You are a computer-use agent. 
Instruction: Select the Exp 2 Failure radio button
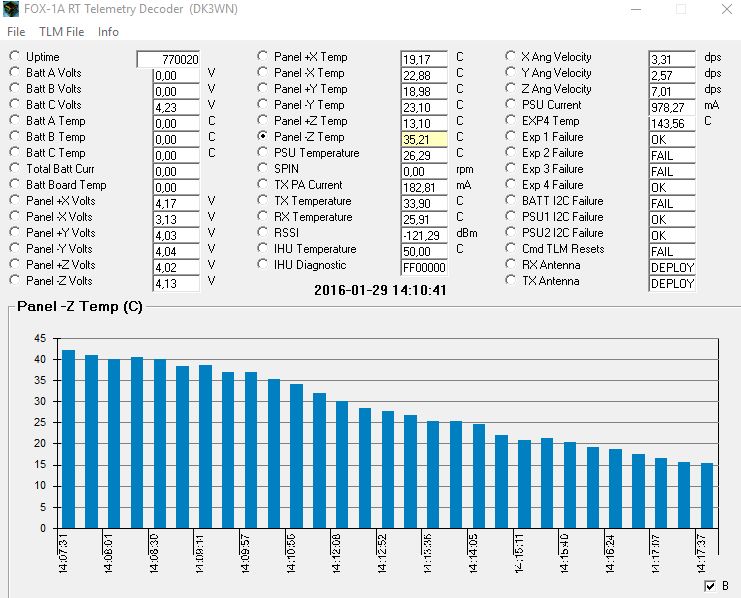click(x=510, y=152)
